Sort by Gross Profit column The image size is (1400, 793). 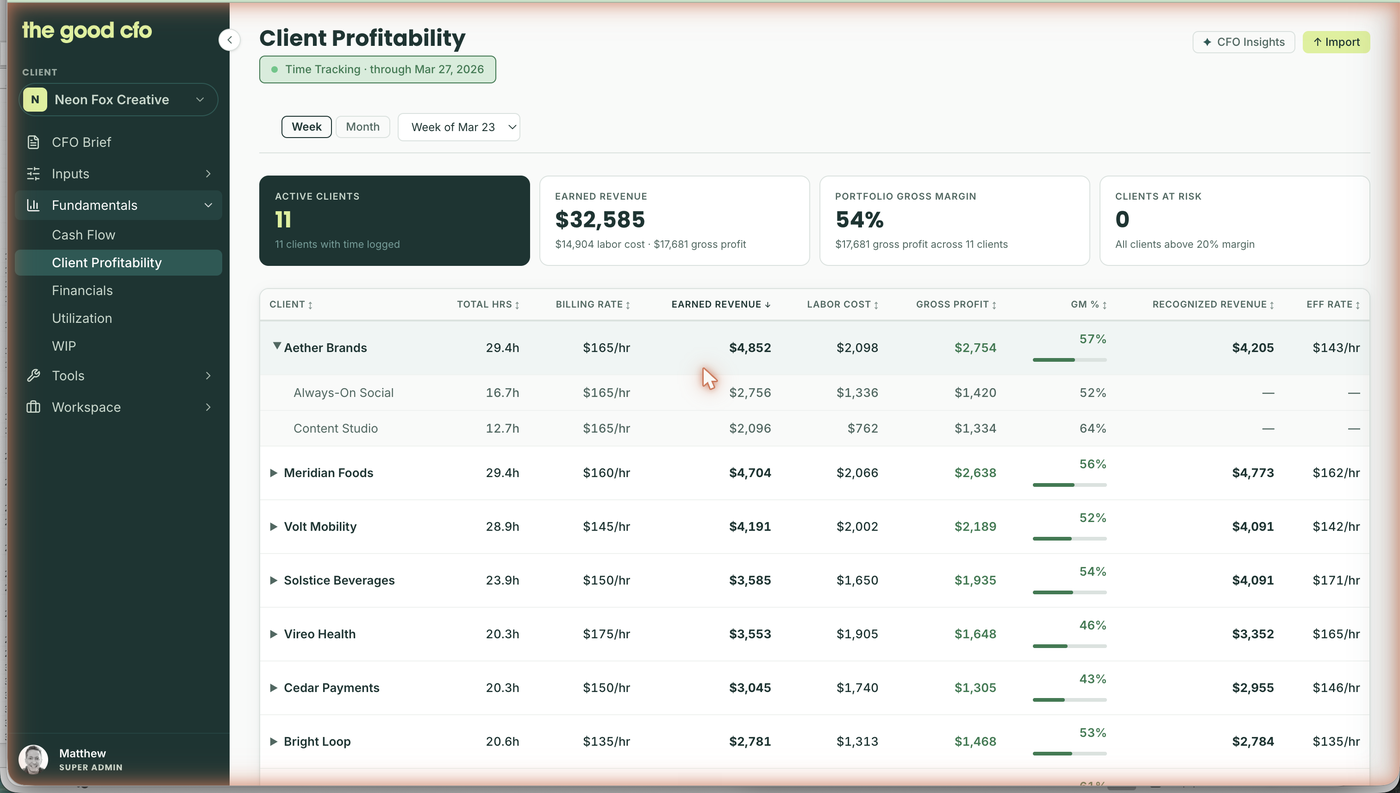[956, 305]
